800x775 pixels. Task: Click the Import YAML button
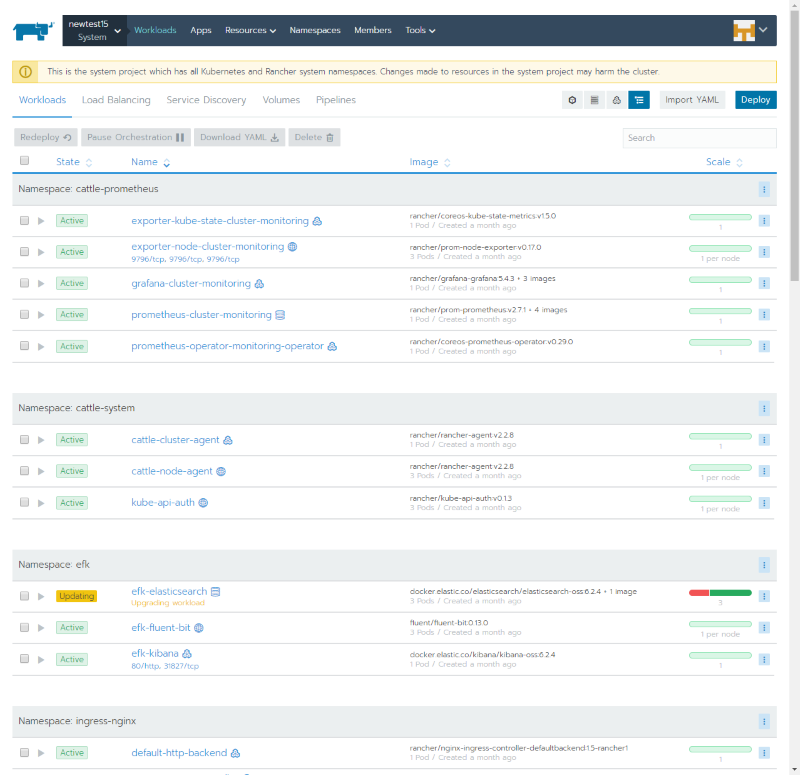pos(692,100)
